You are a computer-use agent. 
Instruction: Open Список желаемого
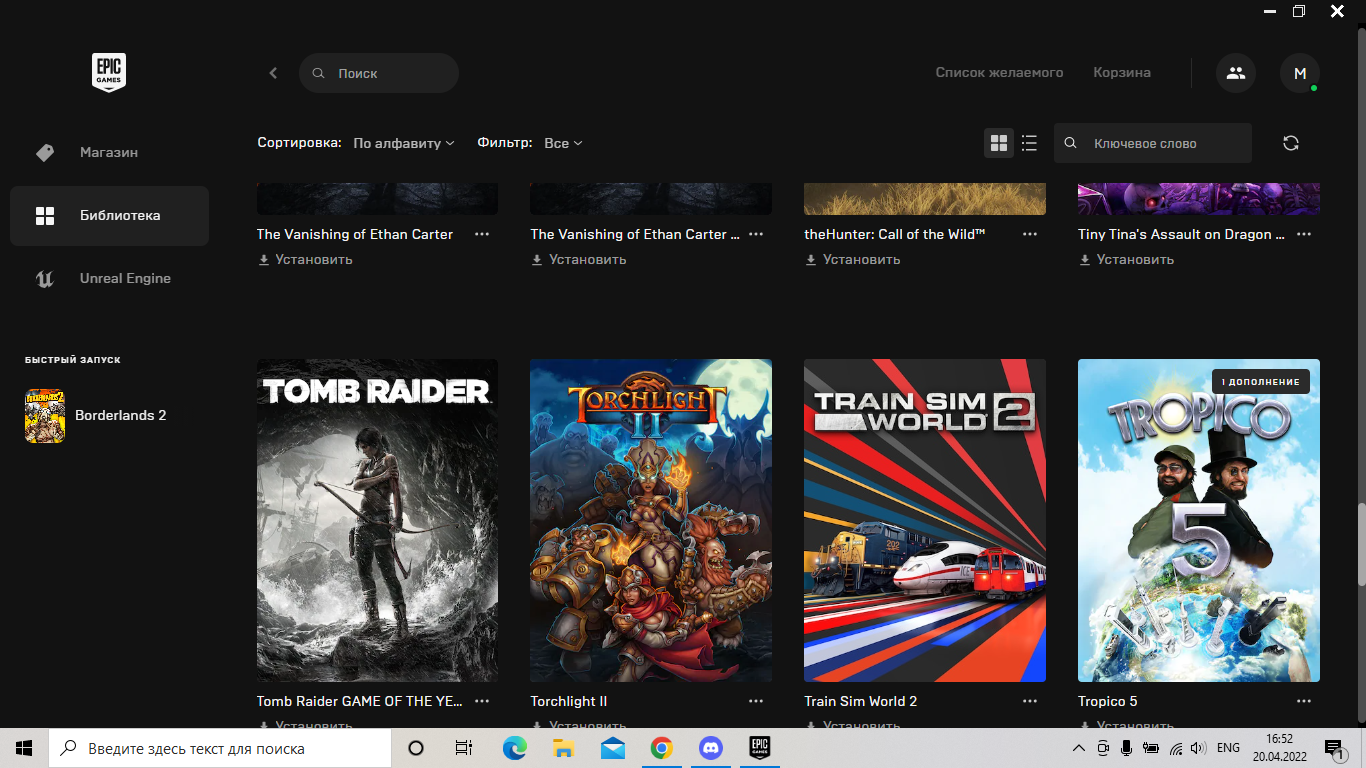999,72
